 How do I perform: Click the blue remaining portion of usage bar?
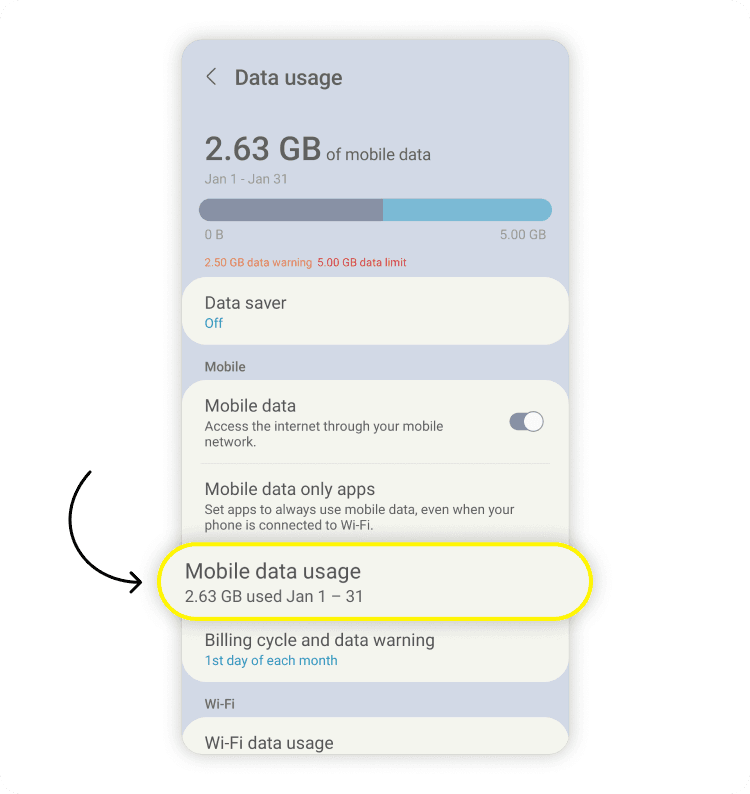point(467,210)
